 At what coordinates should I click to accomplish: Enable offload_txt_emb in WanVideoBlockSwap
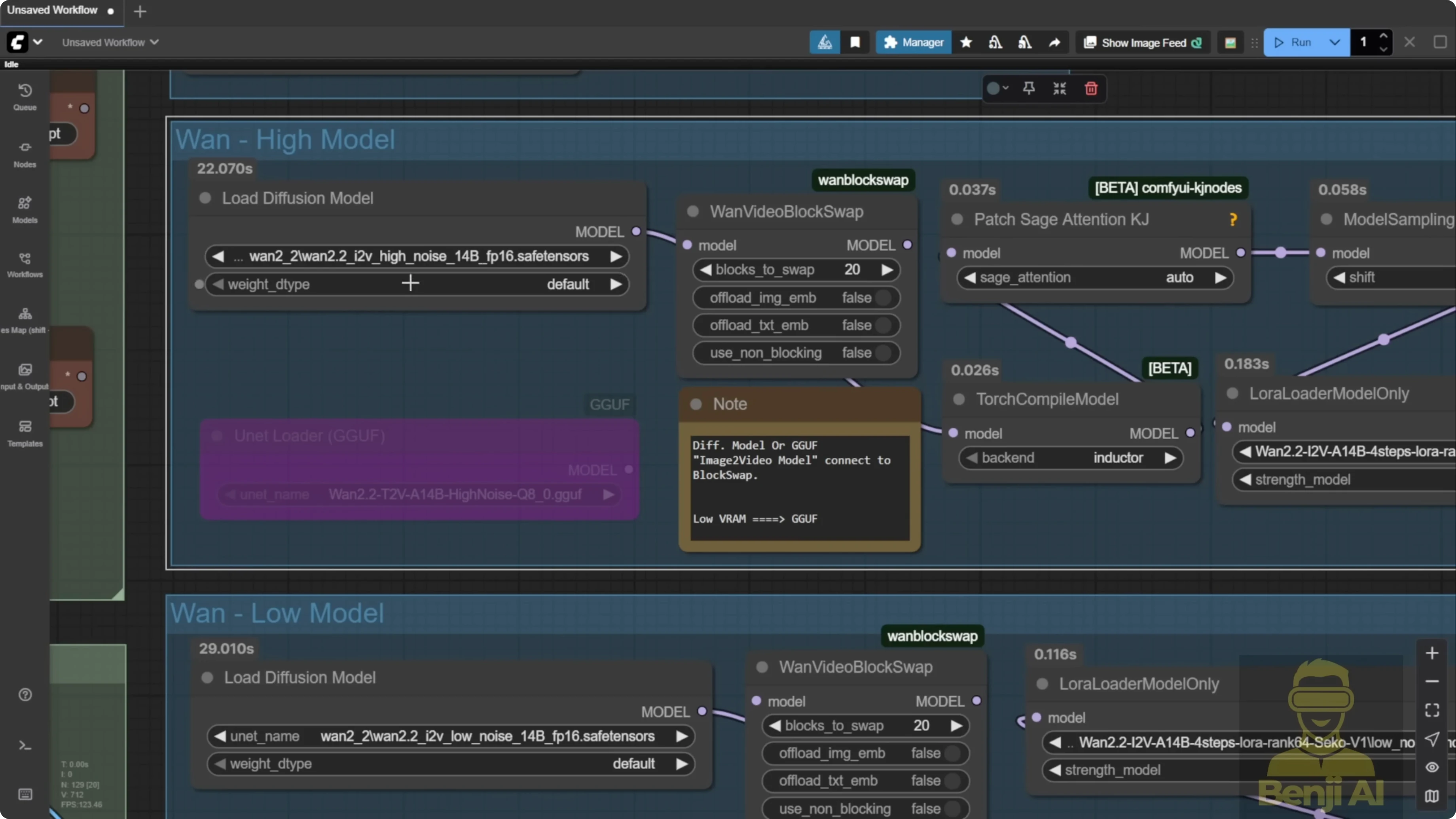click(884, 325)
